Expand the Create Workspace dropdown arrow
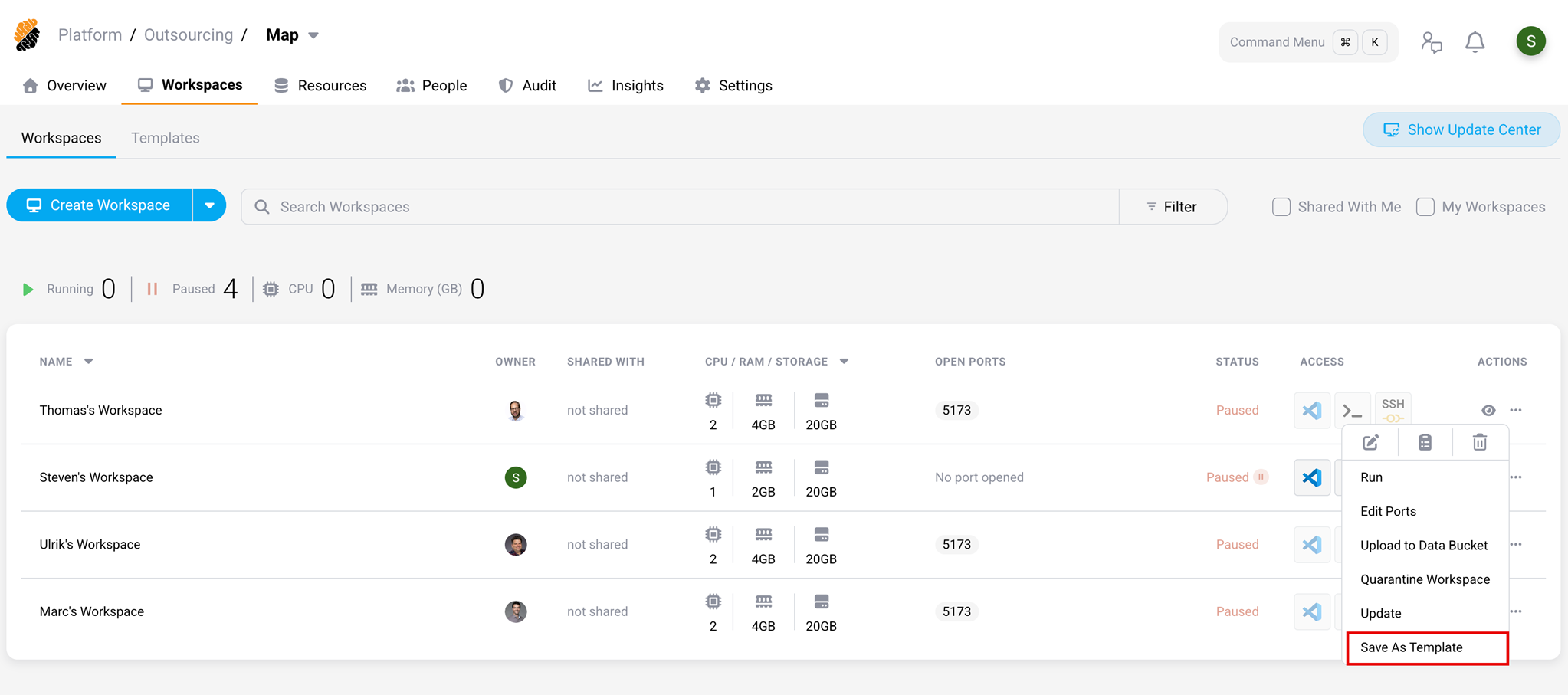 pyautogui.click(x=209, y=205)
